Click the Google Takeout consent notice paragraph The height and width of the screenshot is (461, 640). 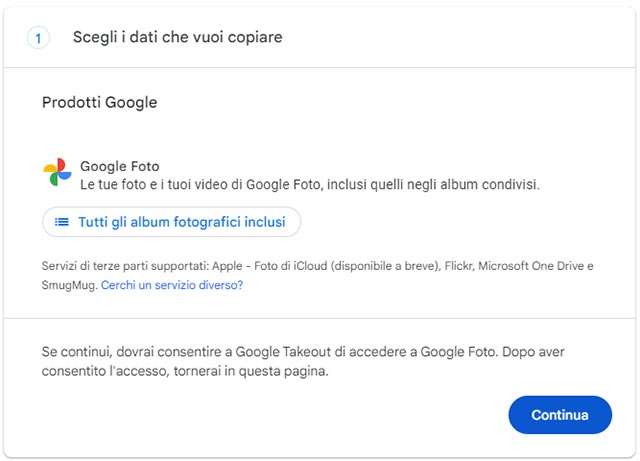click(x=310, y=362)
